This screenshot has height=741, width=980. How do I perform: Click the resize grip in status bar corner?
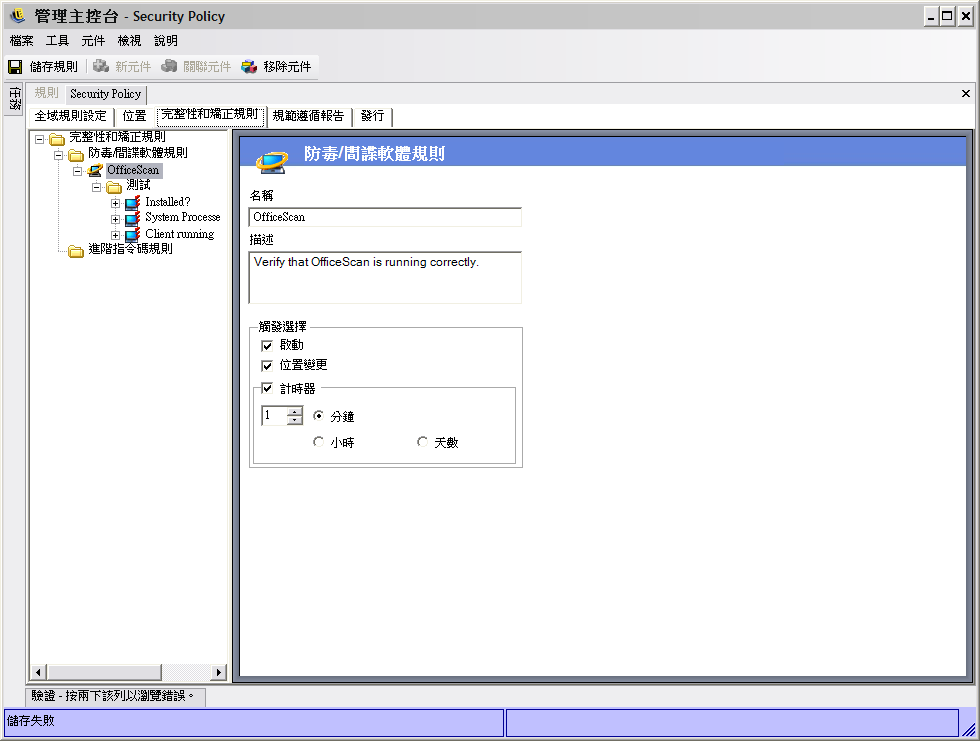(968, 728)
